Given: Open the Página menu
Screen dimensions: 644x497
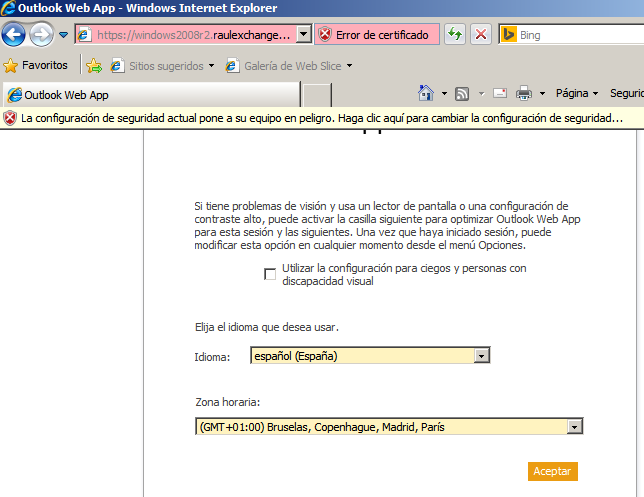Looking at the screenshot, I should point(577,93).
